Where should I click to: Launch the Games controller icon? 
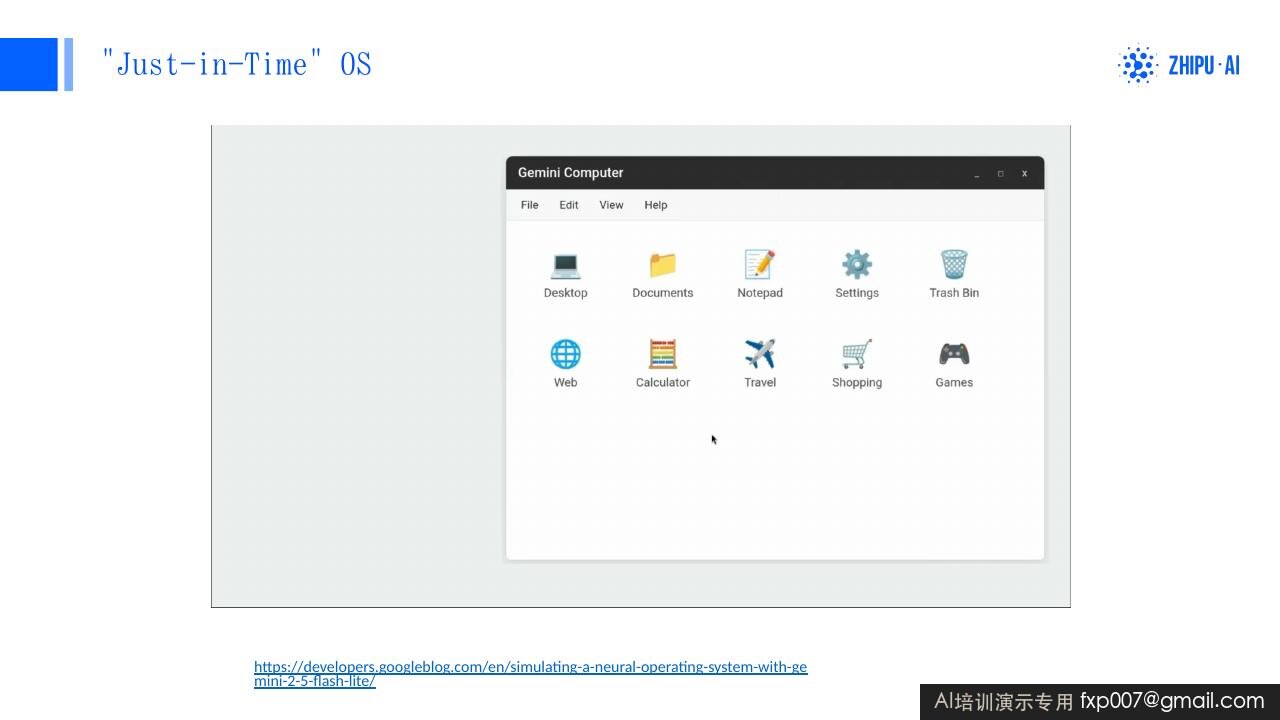[954, 354]
